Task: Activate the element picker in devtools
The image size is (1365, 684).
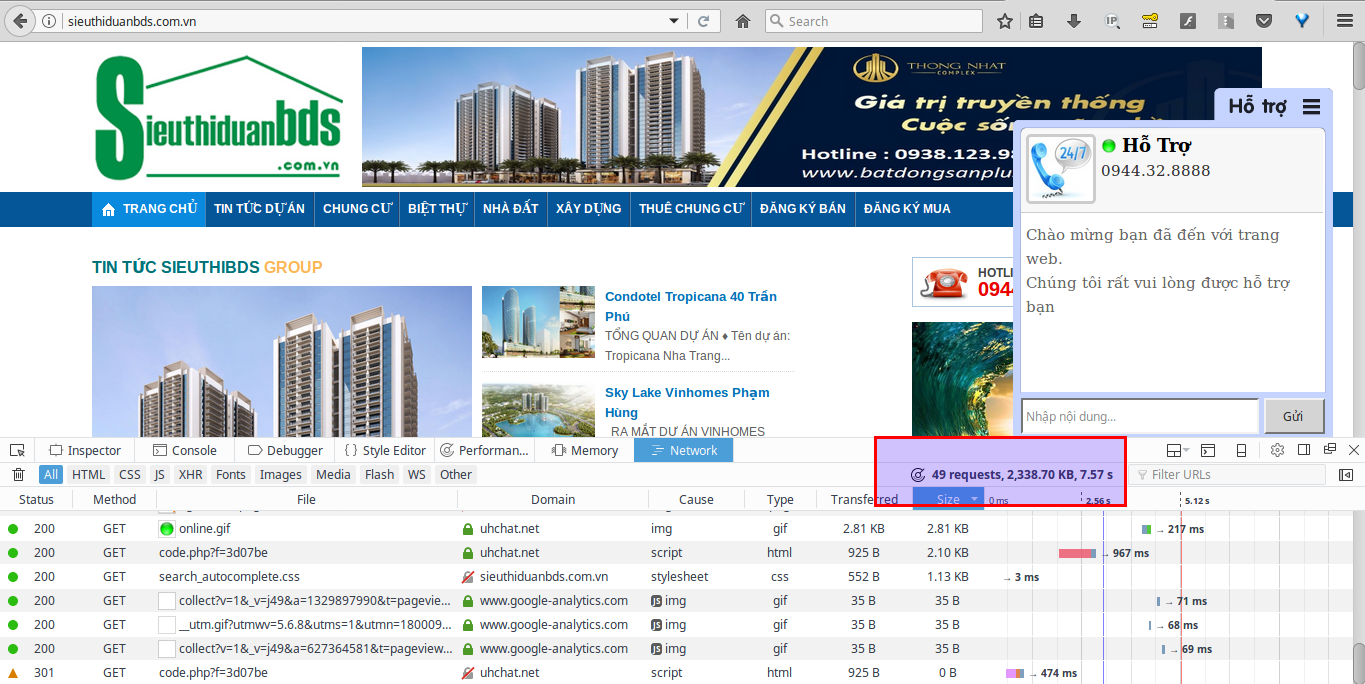Action: (17, 450)
